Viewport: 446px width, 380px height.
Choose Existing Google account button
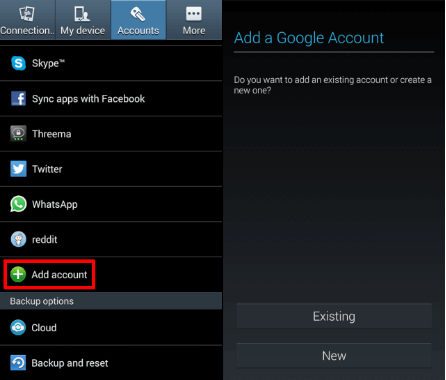[334, 316]
